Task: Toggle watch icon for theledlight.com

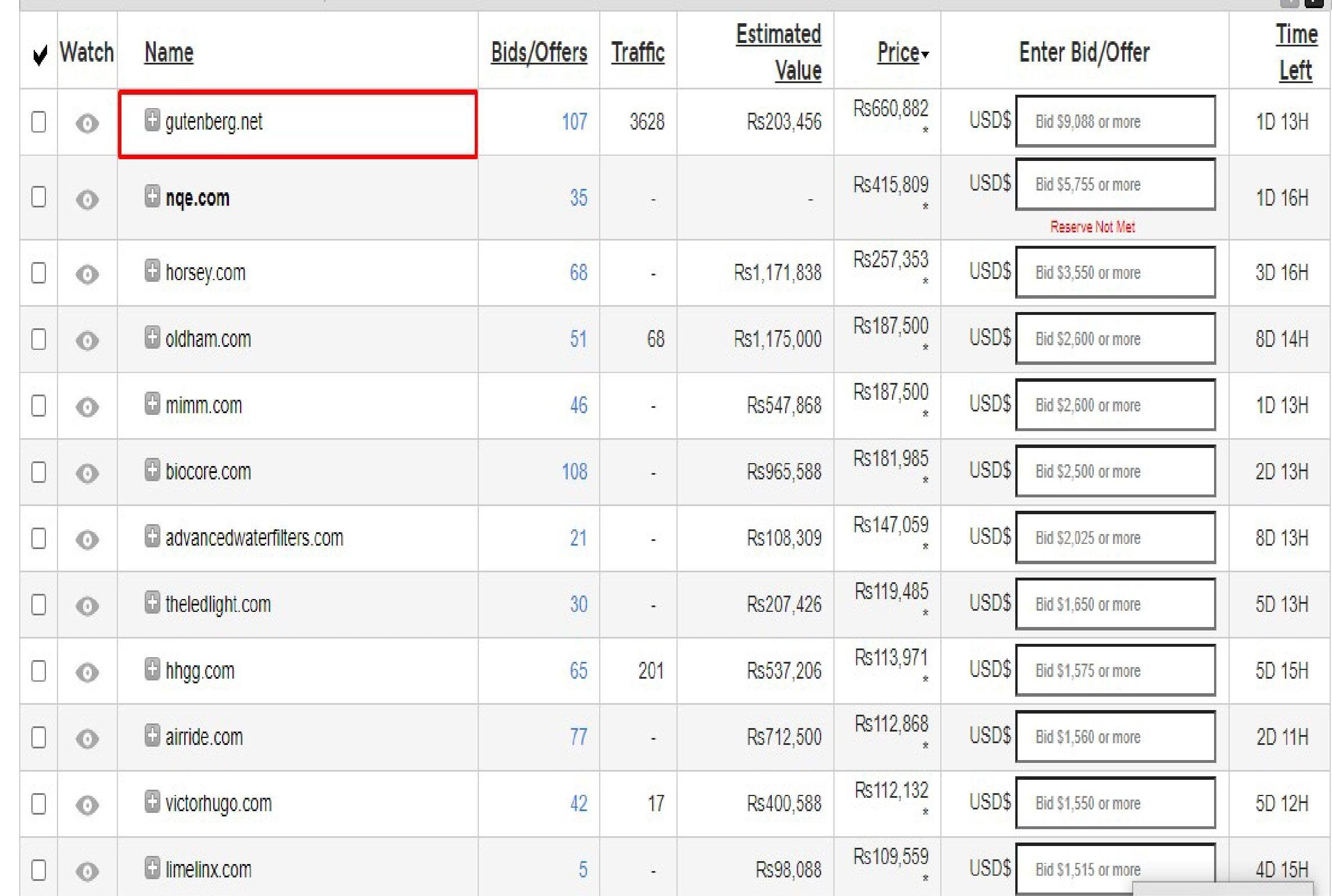Action: pyautogui.click(x=87, y=605)
